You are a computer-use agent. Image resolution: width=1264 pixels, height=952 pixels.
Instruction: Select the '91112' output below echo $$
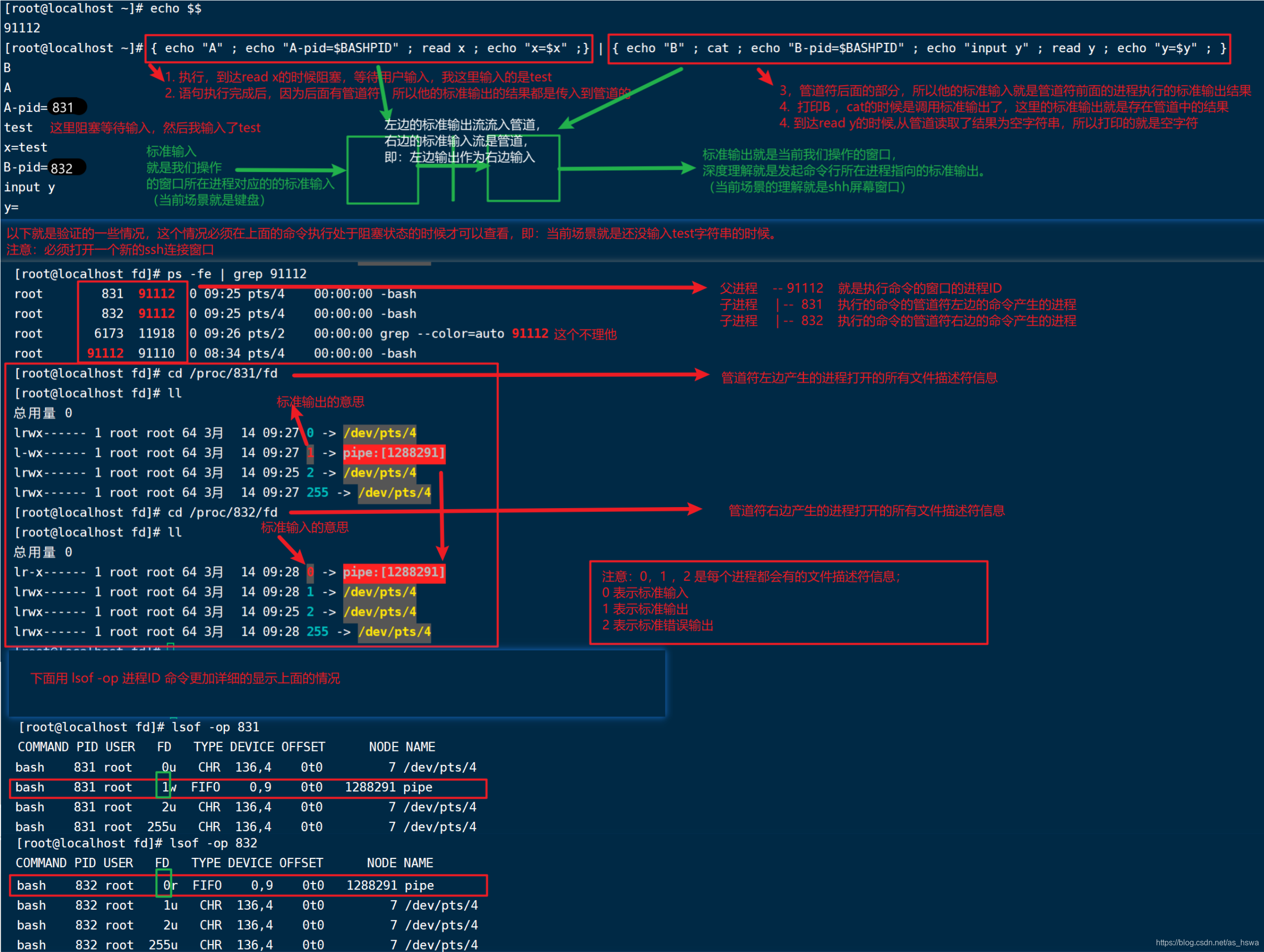pyautogui.click(x=22, y=28)
